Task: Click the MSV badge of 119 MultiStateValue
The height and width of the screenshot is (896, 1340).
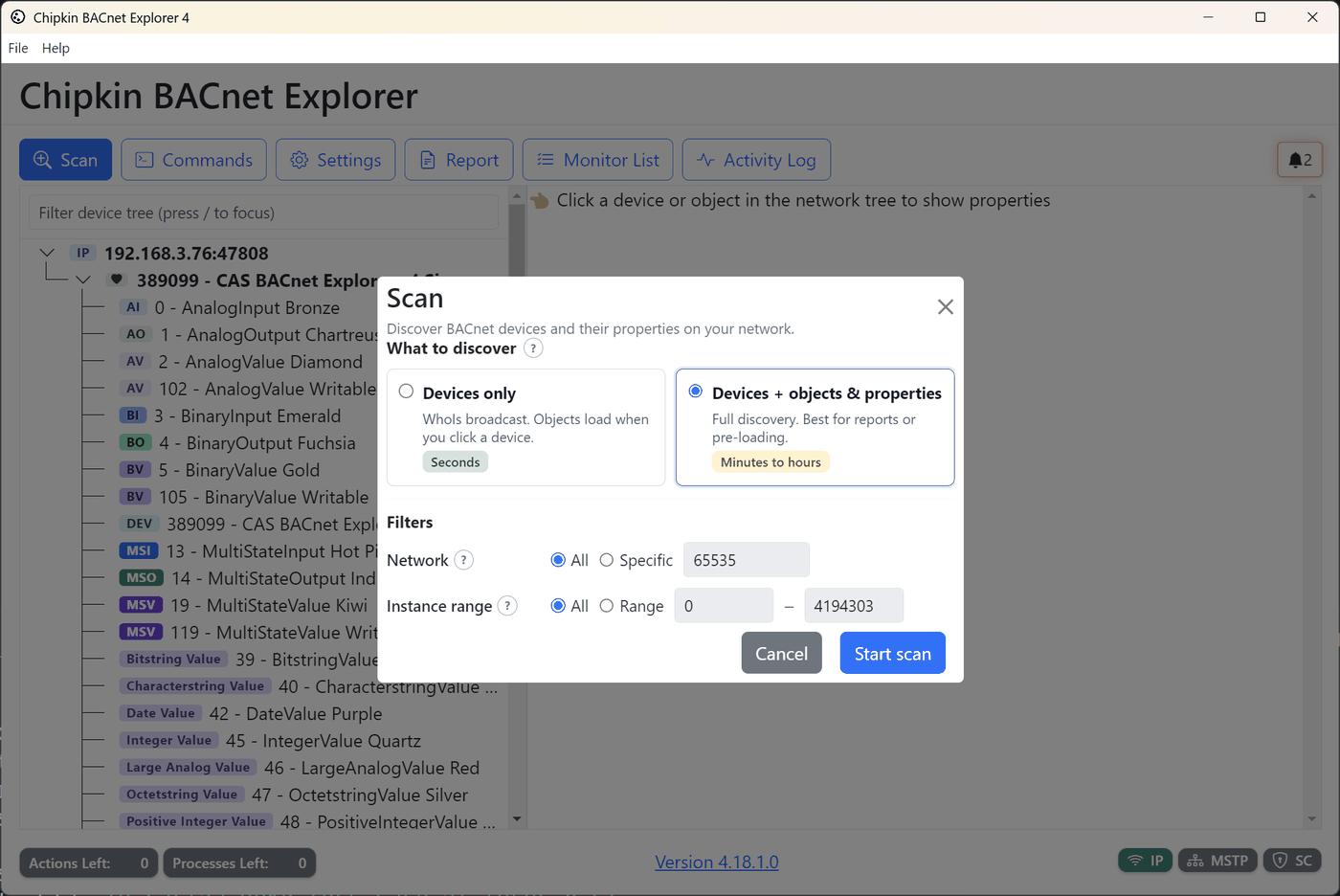Action: tap(141, 632)
